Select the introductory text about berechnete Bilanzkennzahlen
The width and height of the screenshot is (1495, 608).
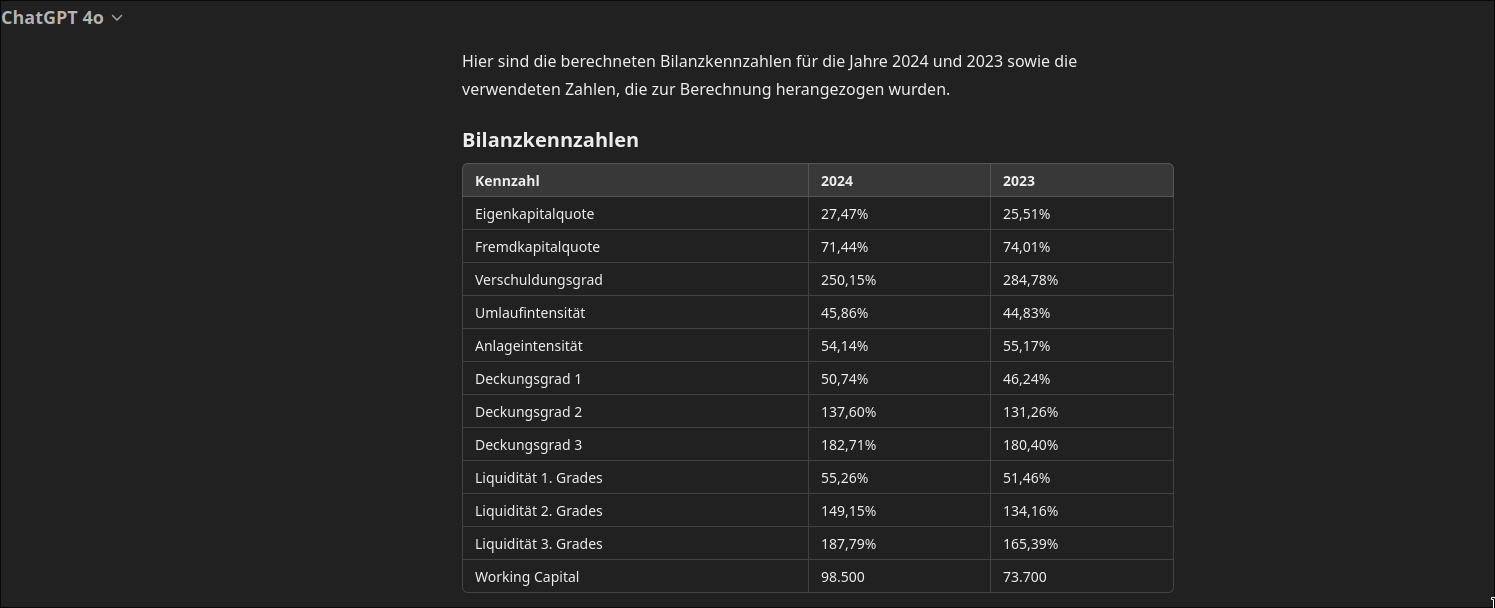(x=769, y=74)
